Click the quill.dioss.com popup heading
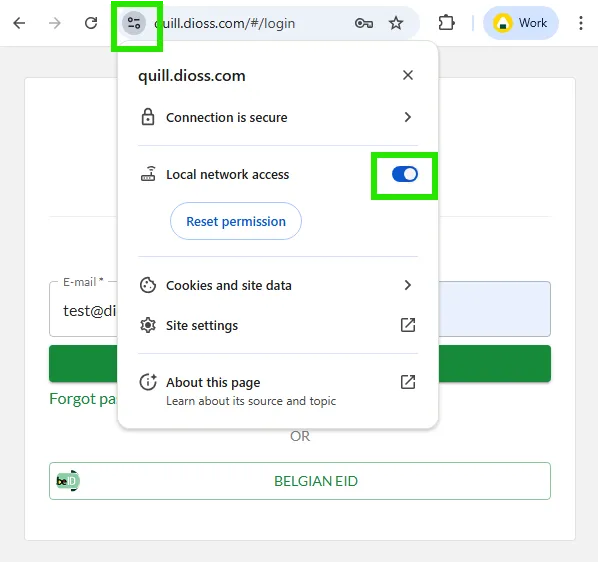The height and width of the screenshot is (562, 598). [191, 75]
